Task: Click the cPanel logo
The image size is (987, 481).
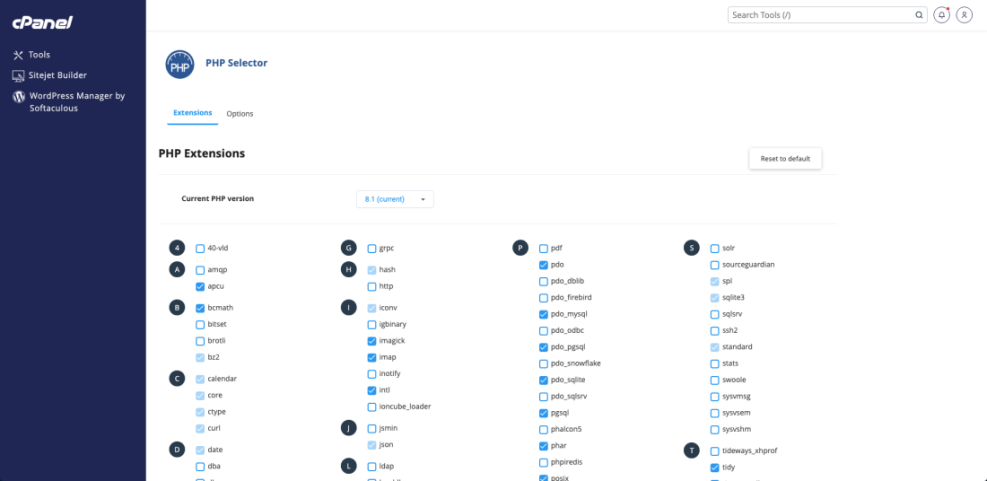Action: click(x=42, y=22)
